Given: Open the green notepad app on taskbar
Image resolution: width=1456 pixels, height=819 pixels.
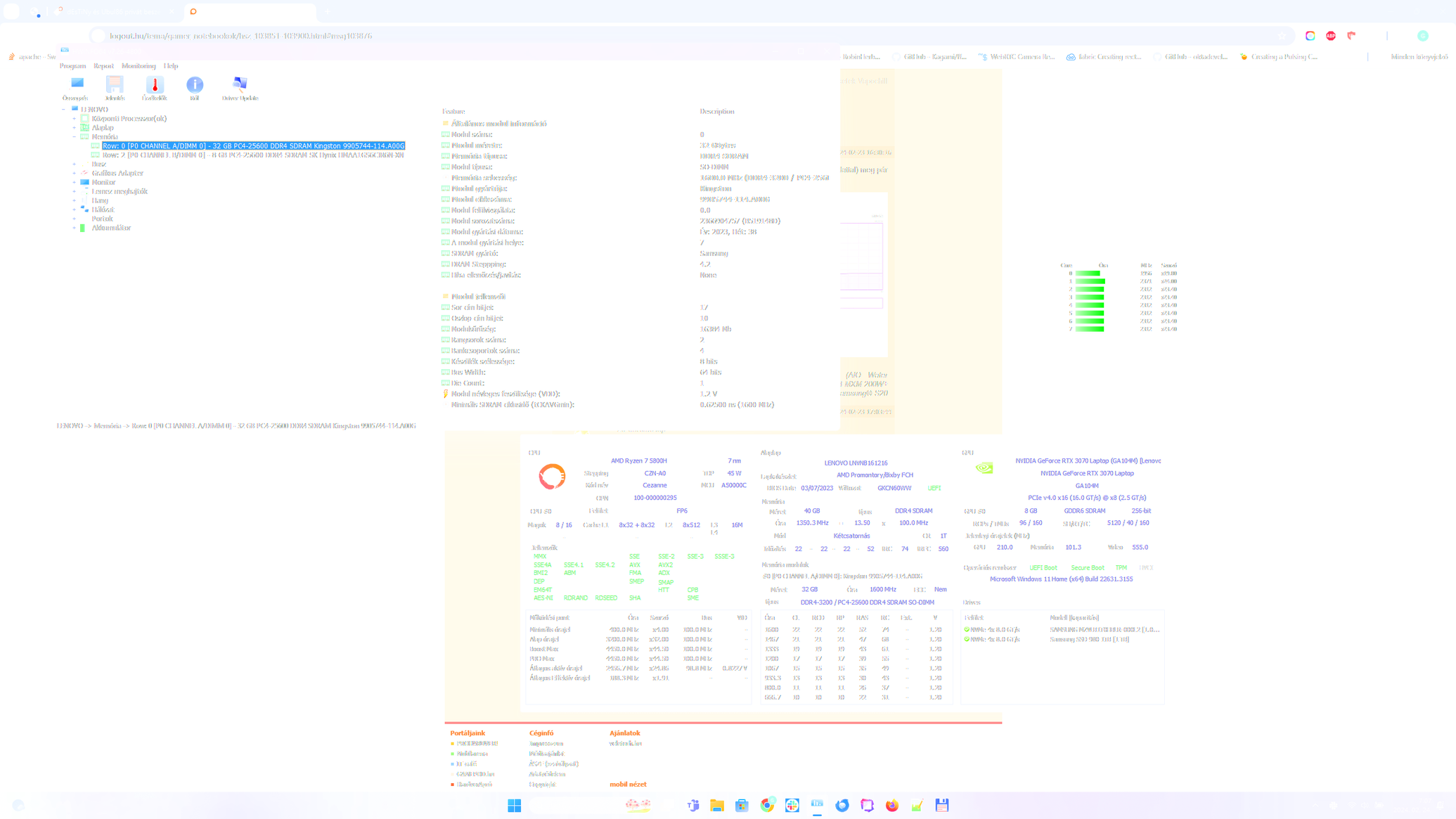Looking at the screenshot, I should tap(917, 806).
